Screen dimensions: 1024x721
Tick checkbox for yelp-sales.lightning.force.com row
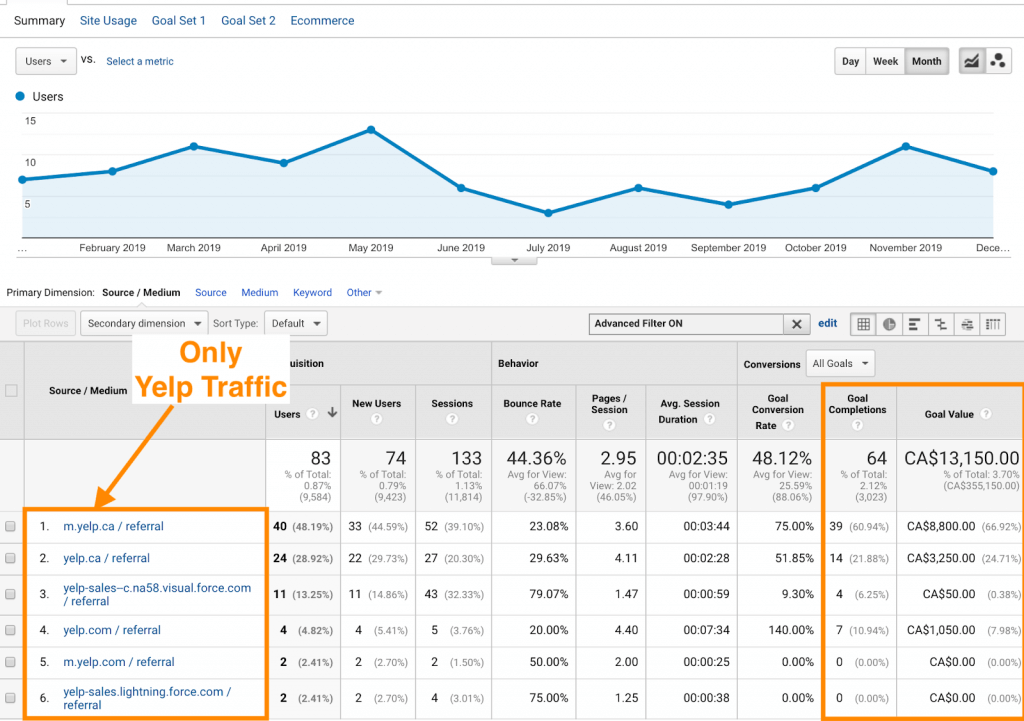click(x=10, y=698)
